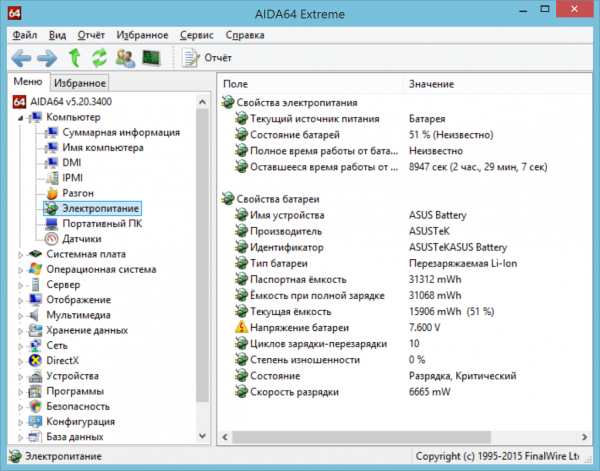Click the Мультимедиа speaker icon

35,315
